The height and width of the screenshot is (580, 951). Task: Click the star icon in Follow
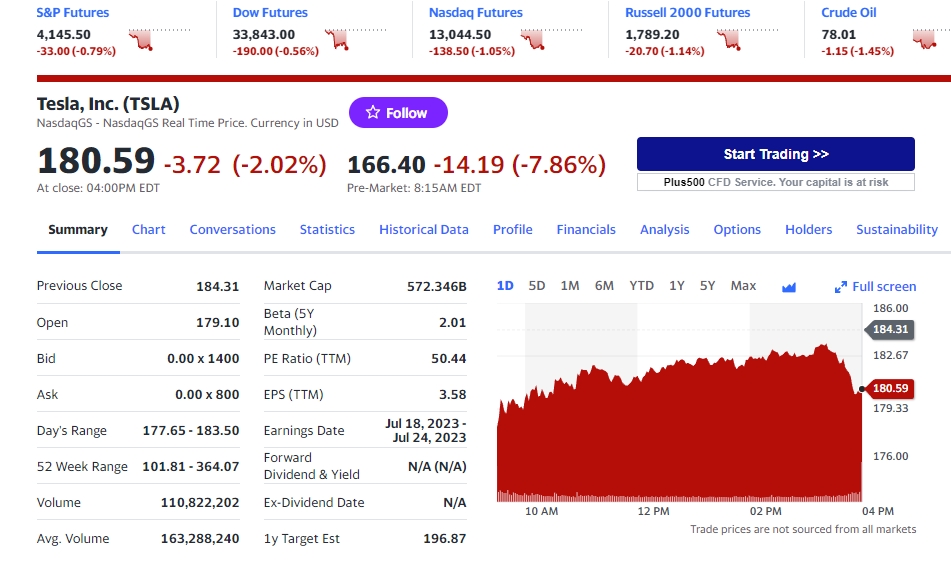(x=373, y=113)
